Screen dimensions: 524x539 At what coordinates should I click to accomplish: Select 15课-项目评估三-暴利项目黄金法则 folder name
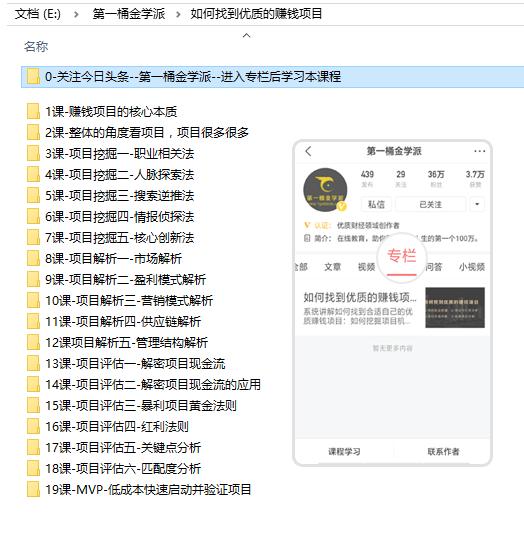tap(141, 406)
